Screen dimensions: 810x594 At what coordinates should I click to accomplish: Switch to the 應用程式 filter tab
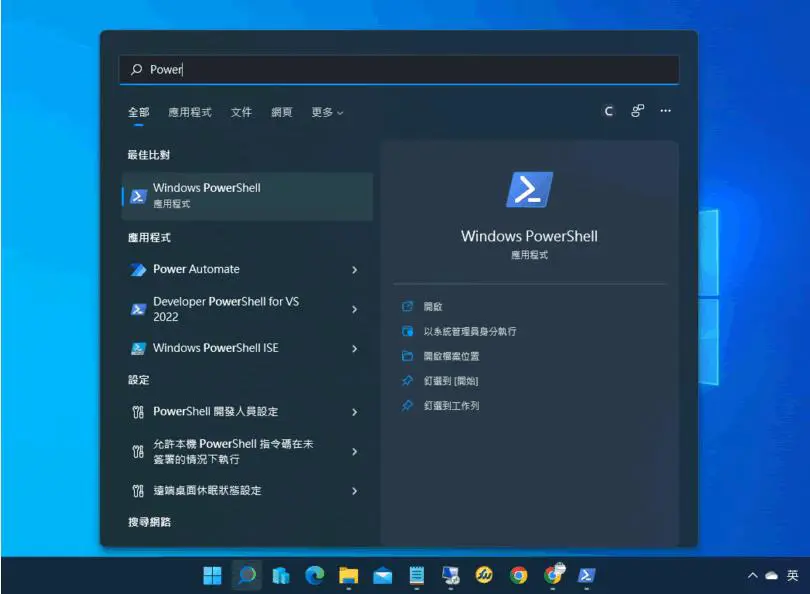click(x=190, y=112)
